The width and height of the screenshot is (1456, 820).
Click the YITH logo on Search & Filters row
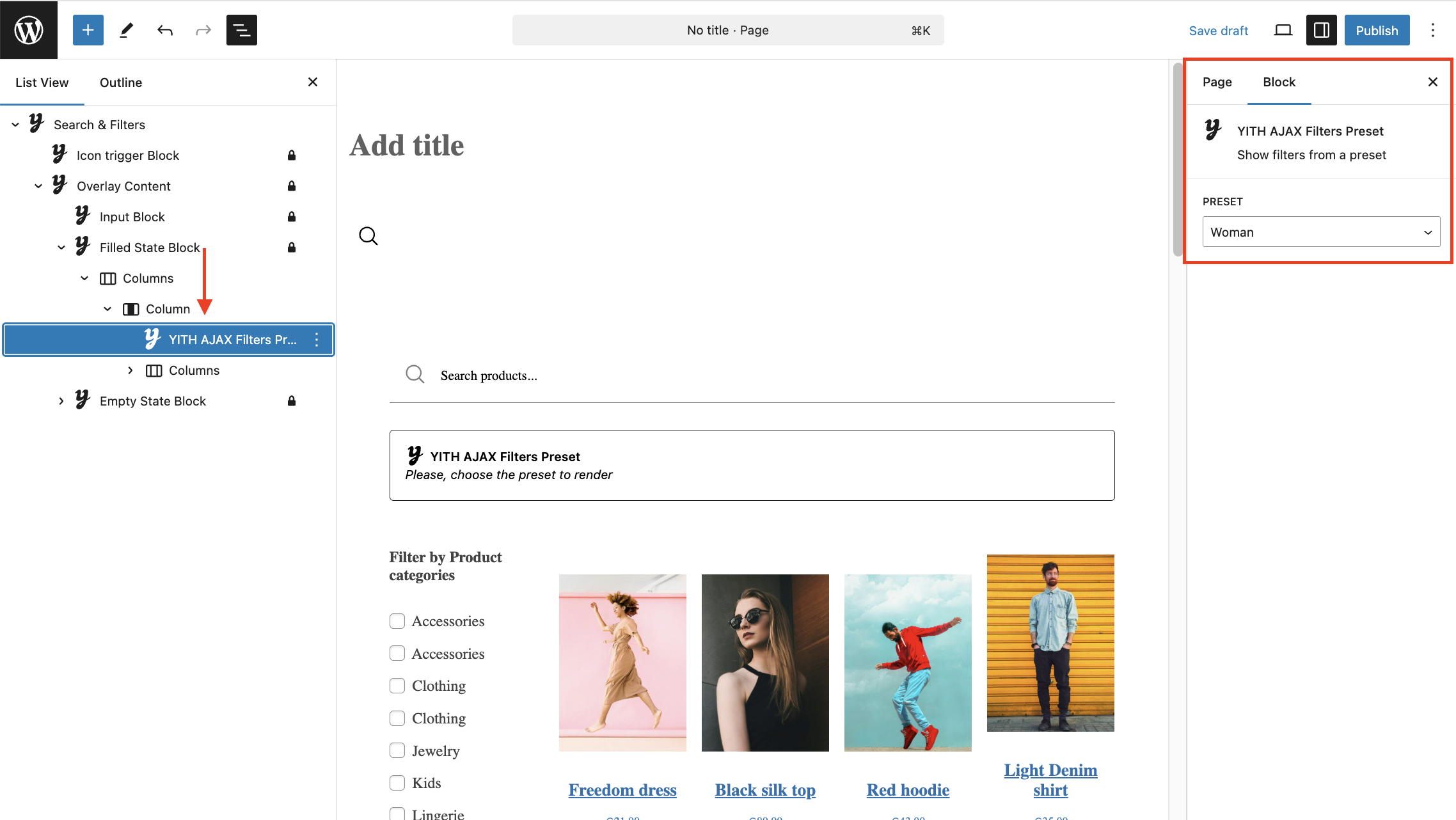point(36,123)
